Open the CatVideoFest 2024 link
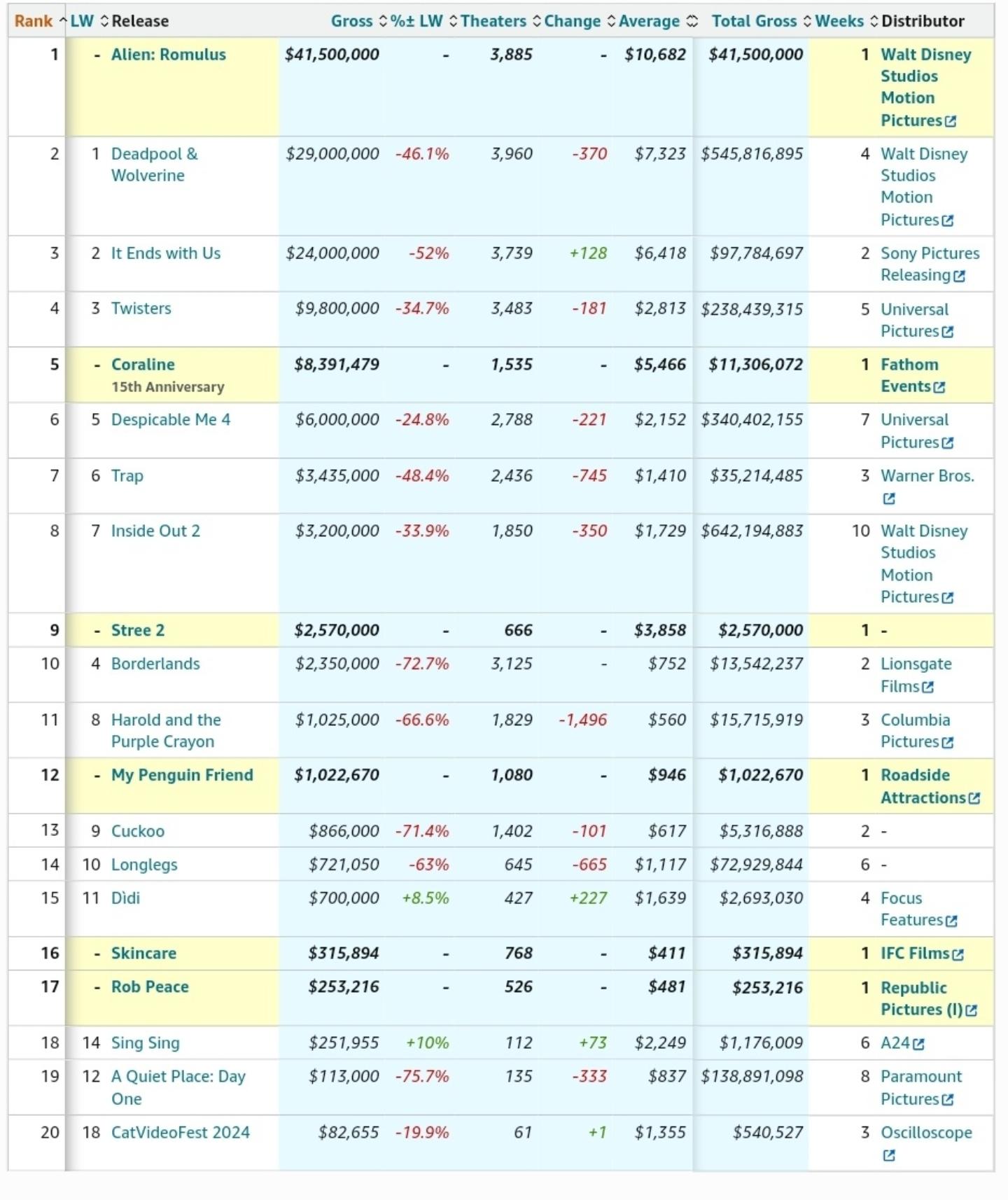The image size is (1008, 1200). [181, 1133]
